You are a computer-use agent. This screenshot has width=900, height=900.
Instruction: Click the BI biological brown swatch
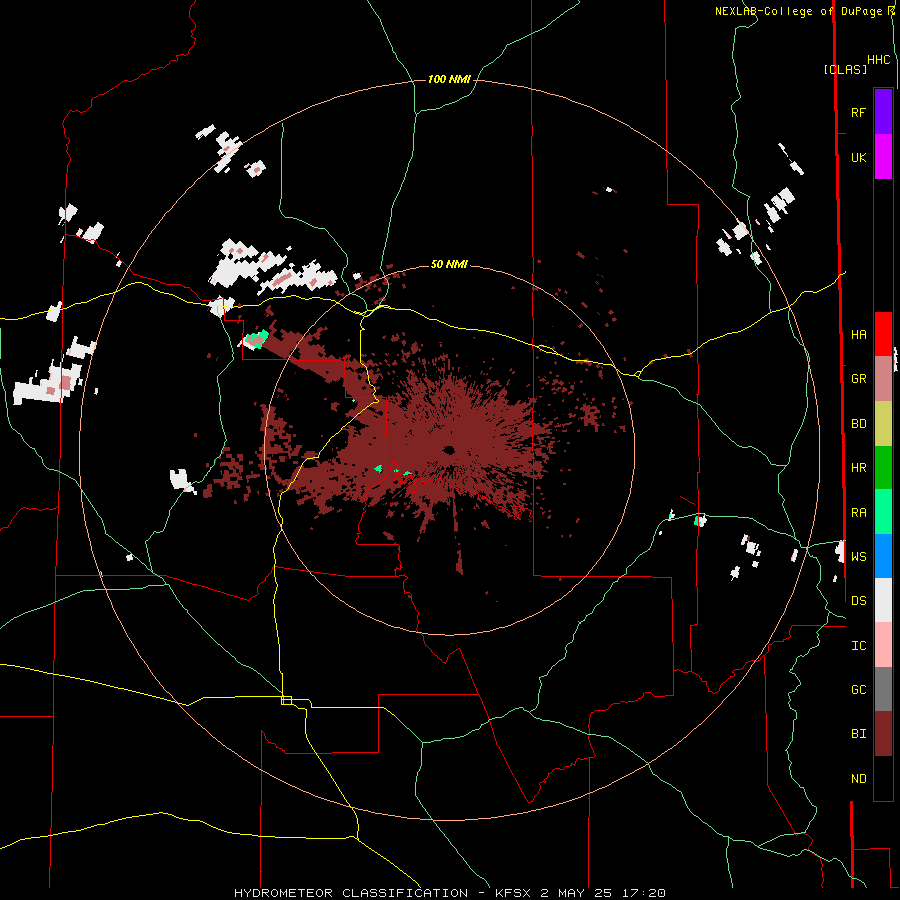pos(883,734)
